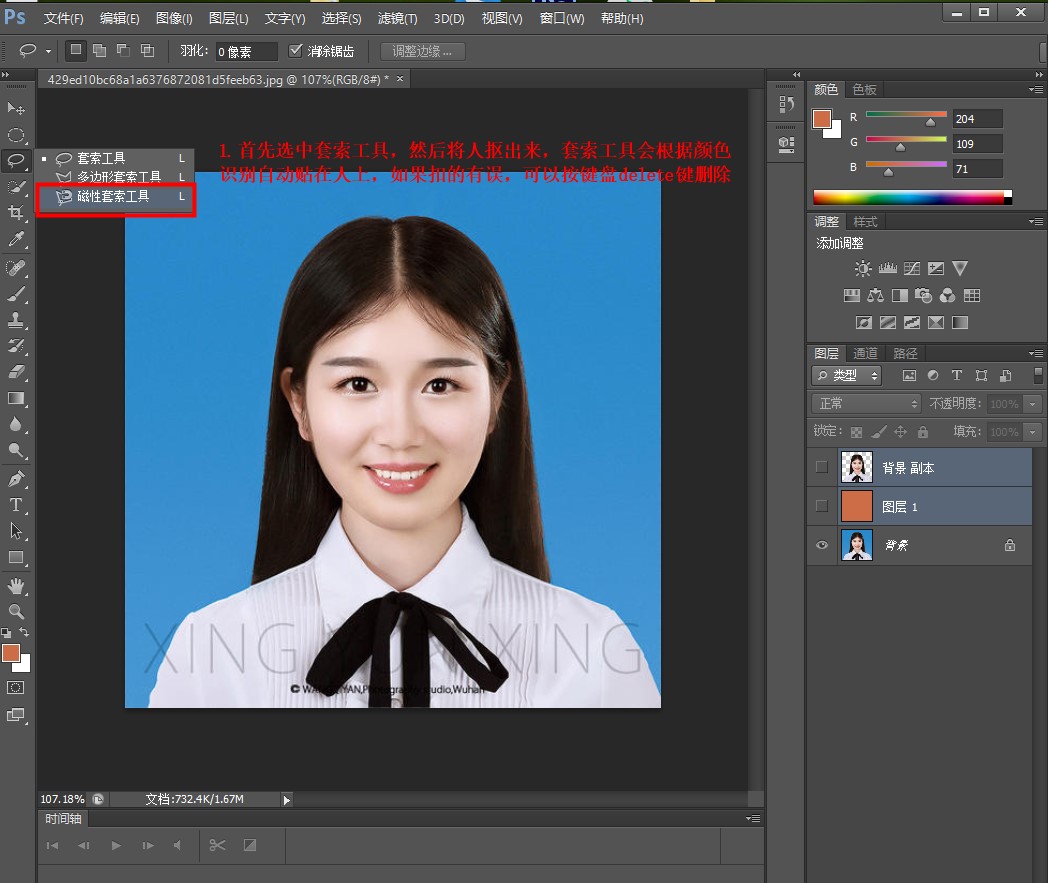Choose Magnetic Lasso tool from flyout

[x=113, y=197]
